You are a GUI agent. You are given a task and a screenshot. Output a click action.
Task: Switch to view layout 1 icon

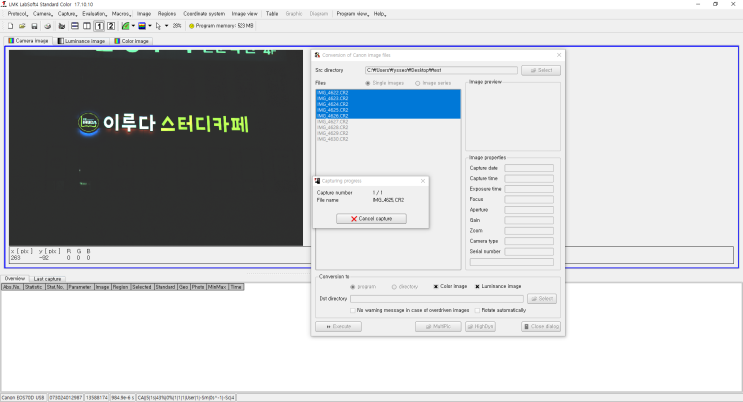click(x=99, y=26)
